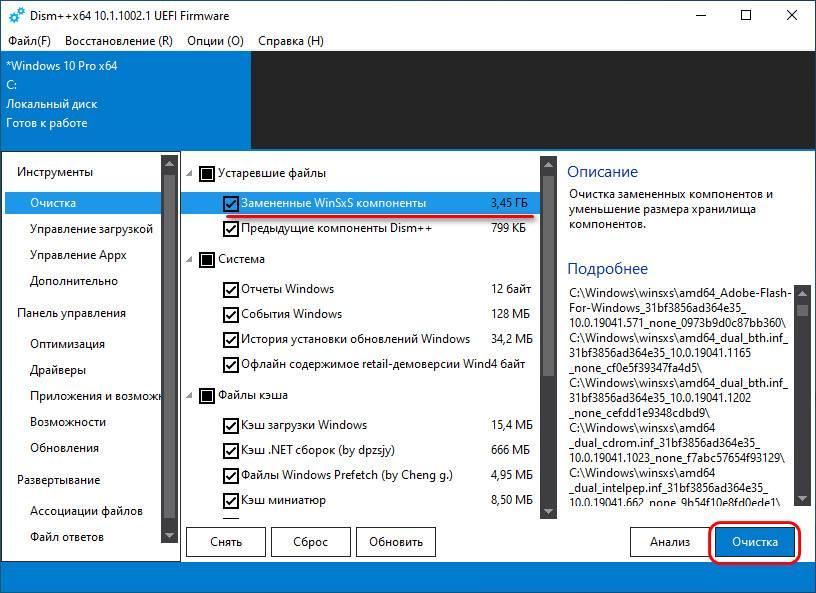Collapse the Система group
Viewport: 816px width, 593px height.
point(189,259)
